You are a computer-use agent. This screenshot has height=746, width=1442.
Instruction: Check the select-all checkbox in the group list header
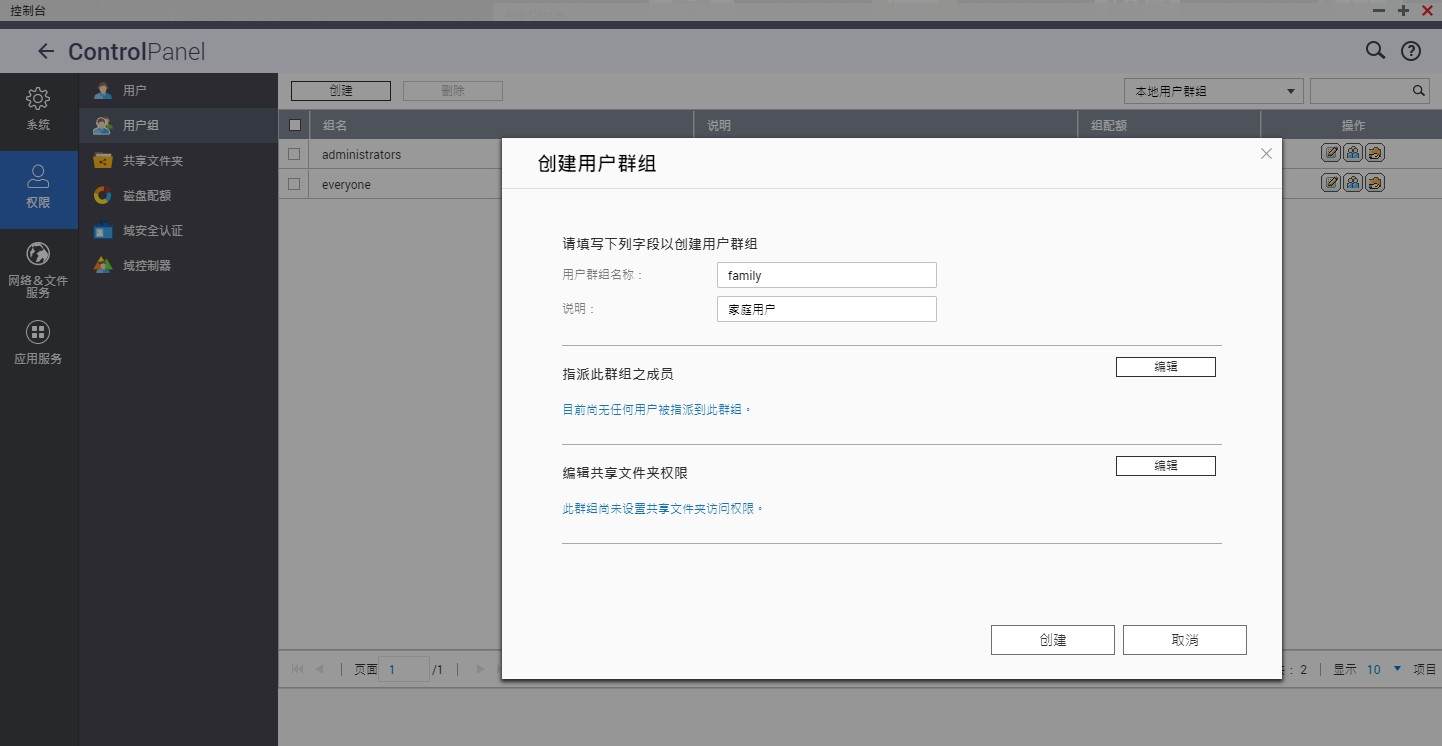[x=295, y=125]
